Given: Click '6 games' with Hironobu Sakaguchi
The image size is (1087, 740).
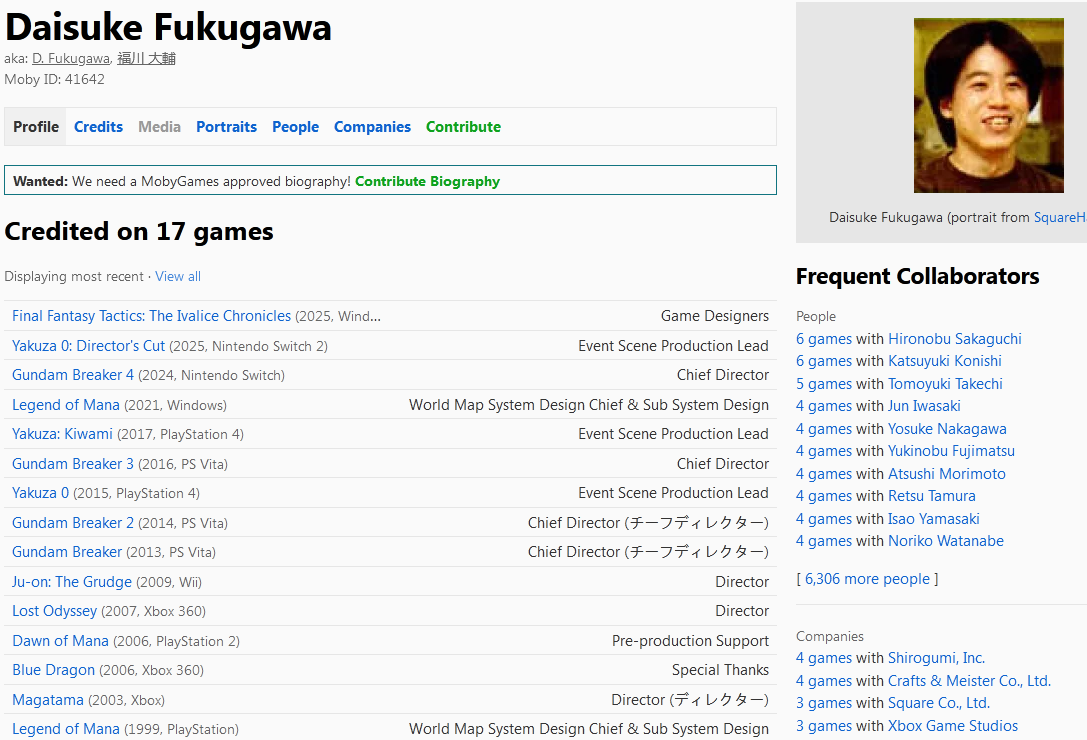Looking at the screenshot, I should [824, 338].
